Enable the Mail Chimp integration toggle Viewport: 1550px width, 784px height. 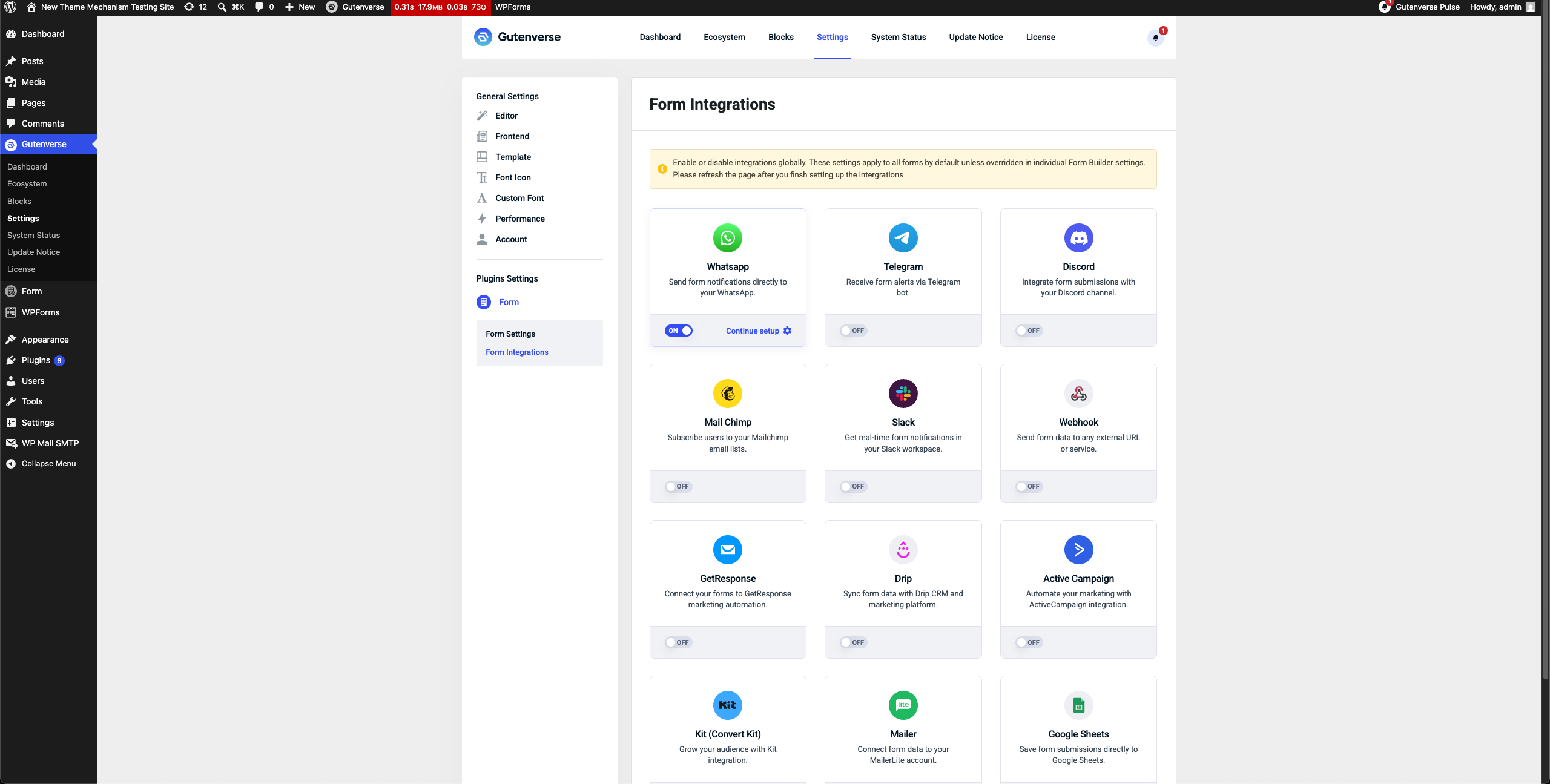tap(678, 486)
